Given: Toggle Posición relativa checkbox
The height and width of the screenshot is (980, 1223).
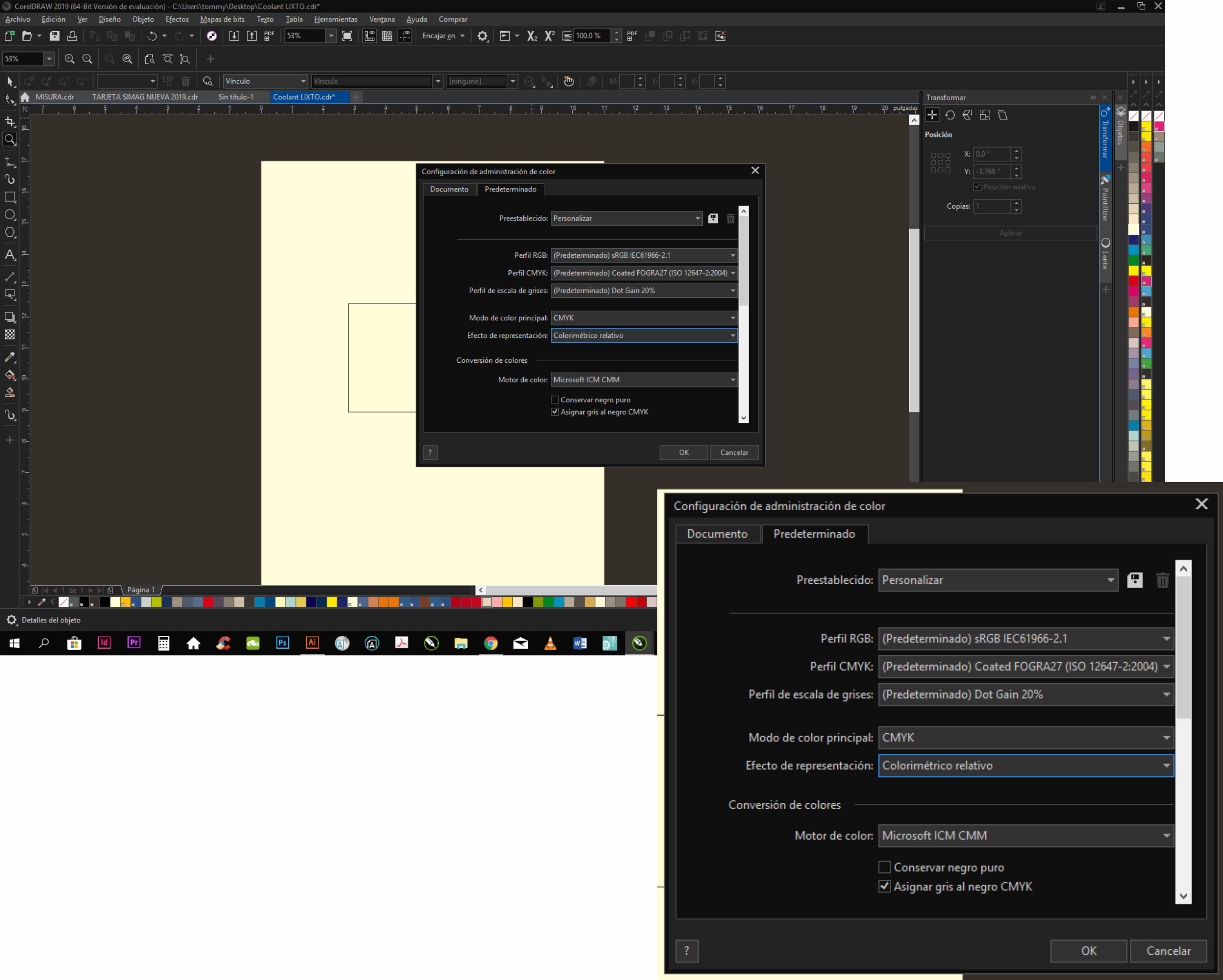Looking at the screenshot, I should click(977, 187).
